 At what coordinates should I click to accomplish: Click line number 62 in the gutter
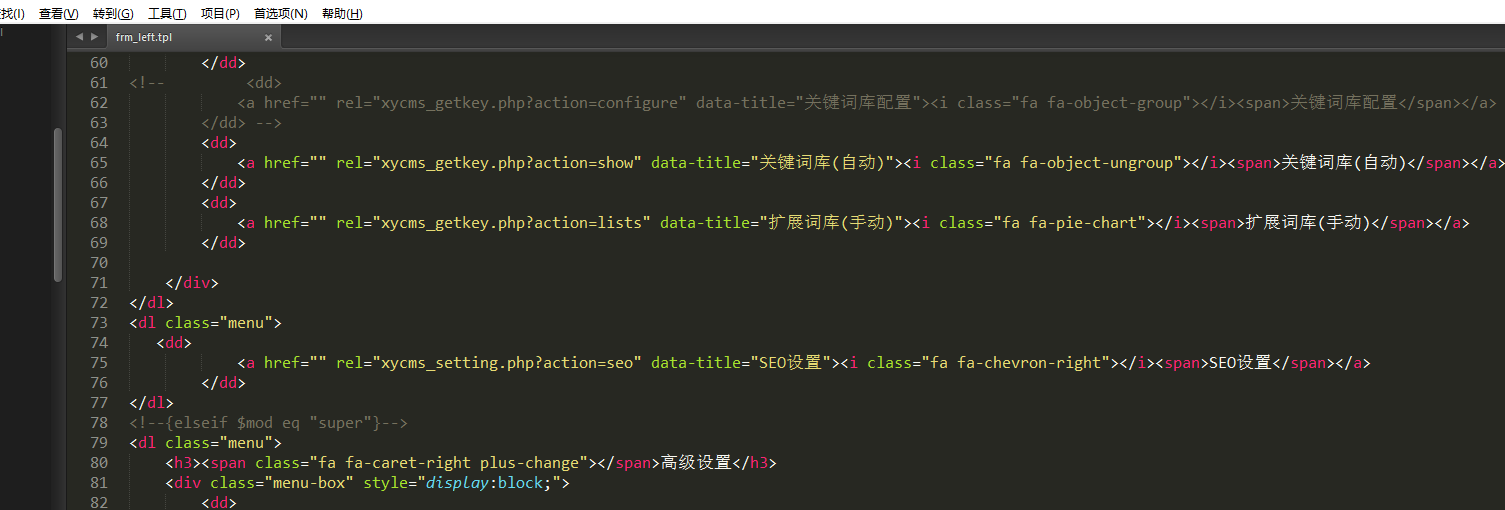tap(98, 103)
